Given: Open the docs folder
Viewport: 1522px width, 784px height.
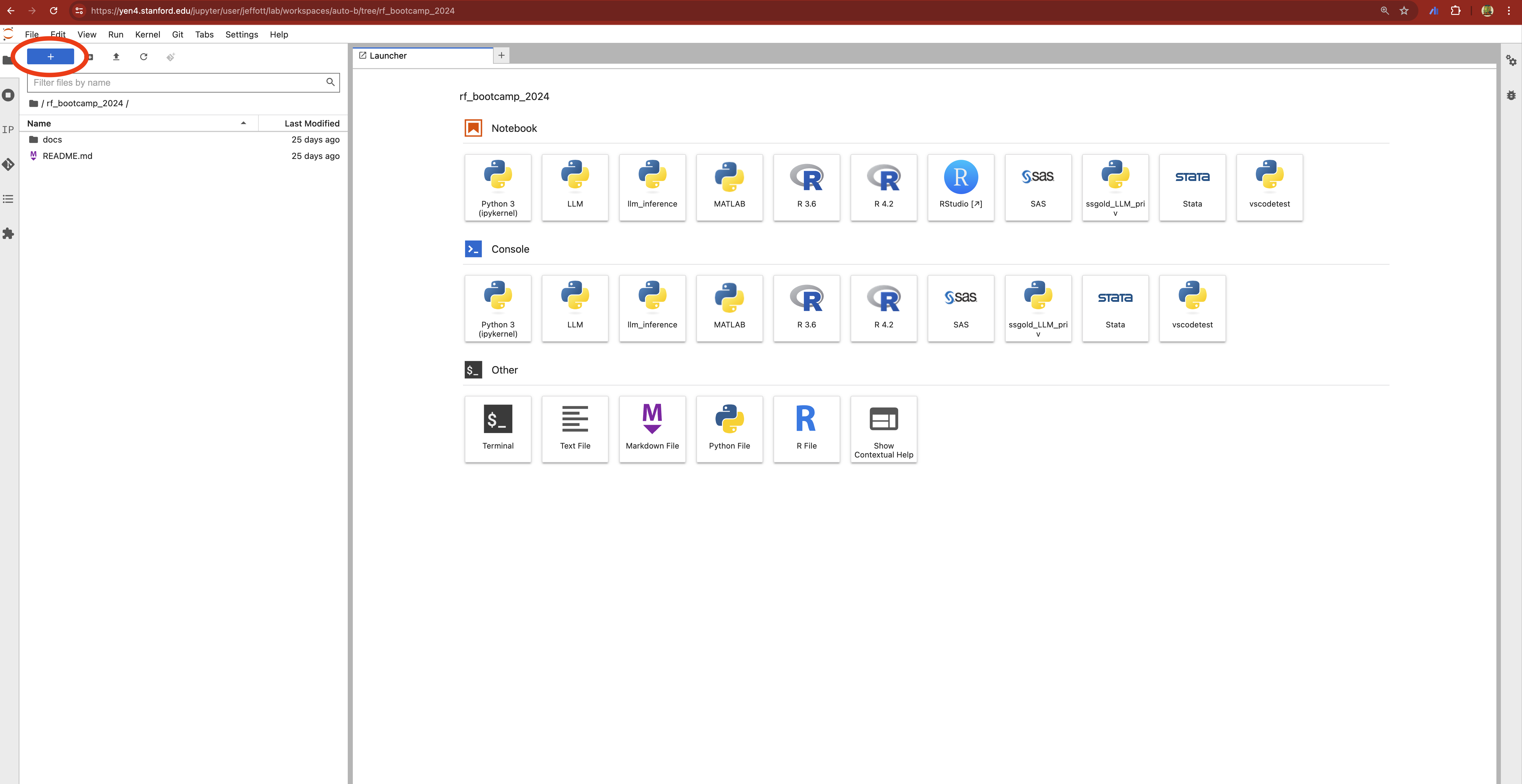Looking at the screenshot, I should [183, 139].
